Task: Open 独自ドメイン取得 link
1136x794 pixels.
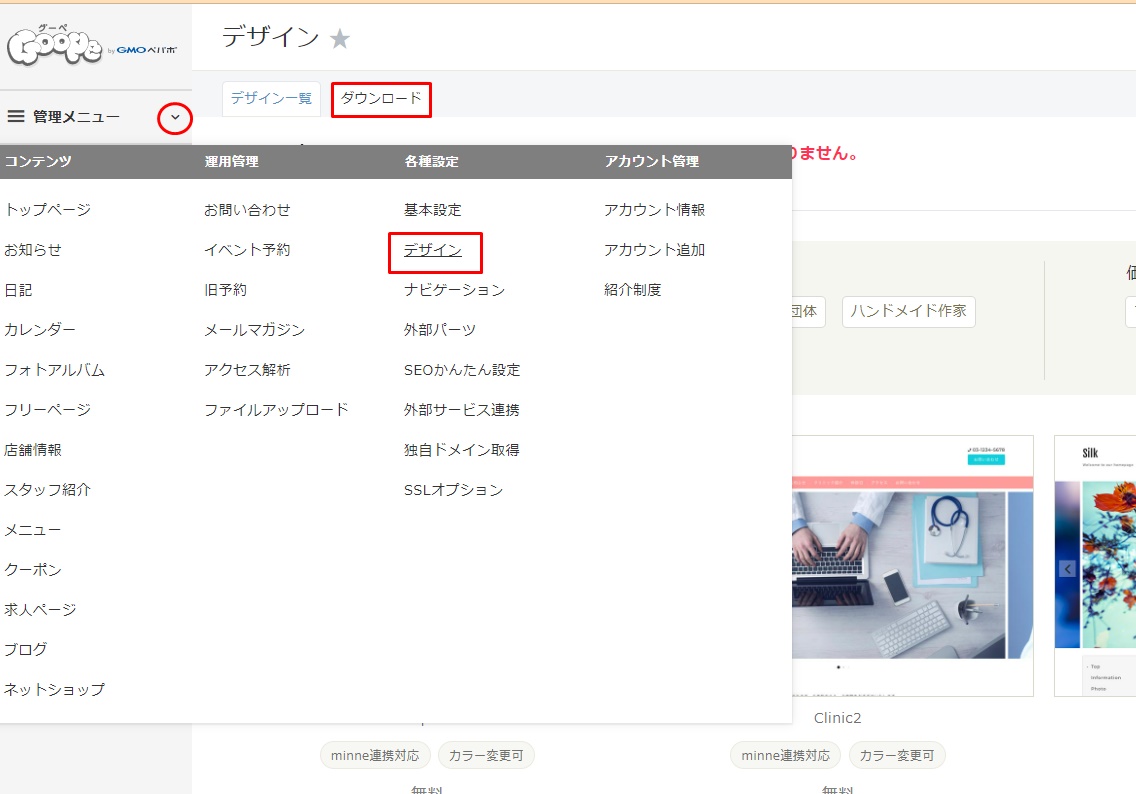Action: tap(462, 449)
